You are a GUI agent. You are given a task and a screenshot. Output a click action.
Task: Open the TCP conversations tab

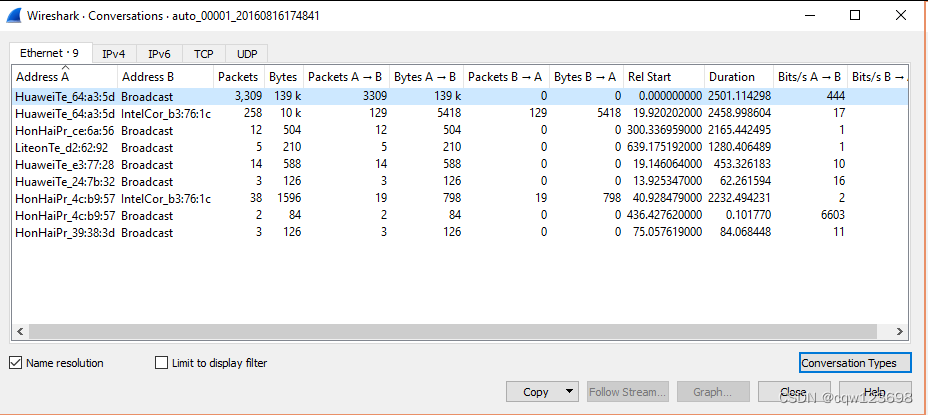pyautogui.click(x=204, y=54)
